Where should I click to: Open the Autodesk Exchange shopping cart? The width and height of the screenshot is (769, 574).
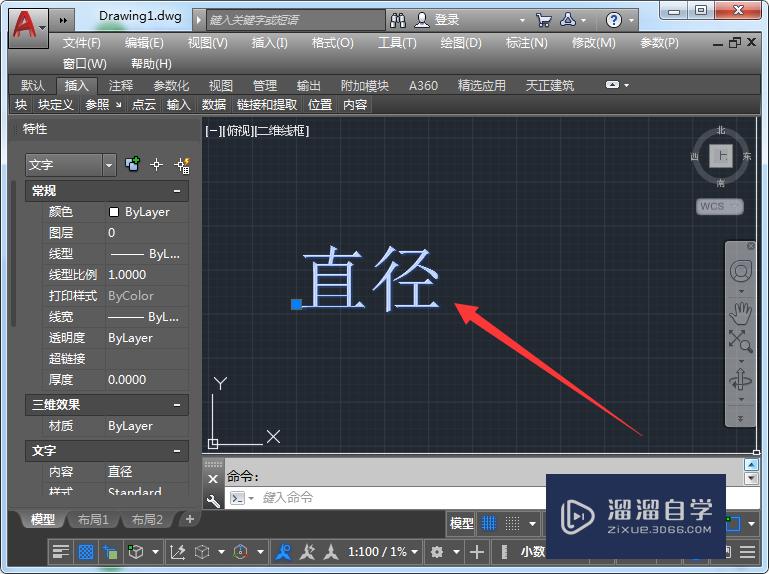(x=543, y=20)
